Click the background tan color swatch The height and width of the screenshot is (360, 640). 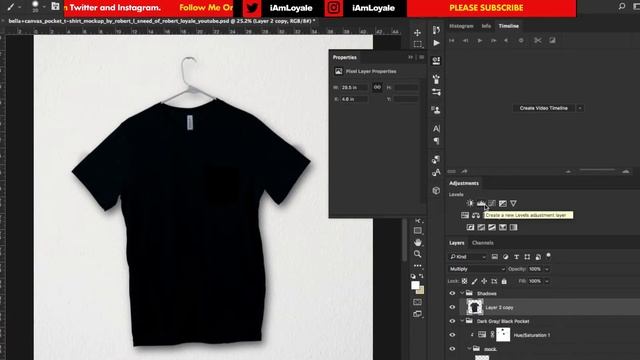[x=421, y=291]
